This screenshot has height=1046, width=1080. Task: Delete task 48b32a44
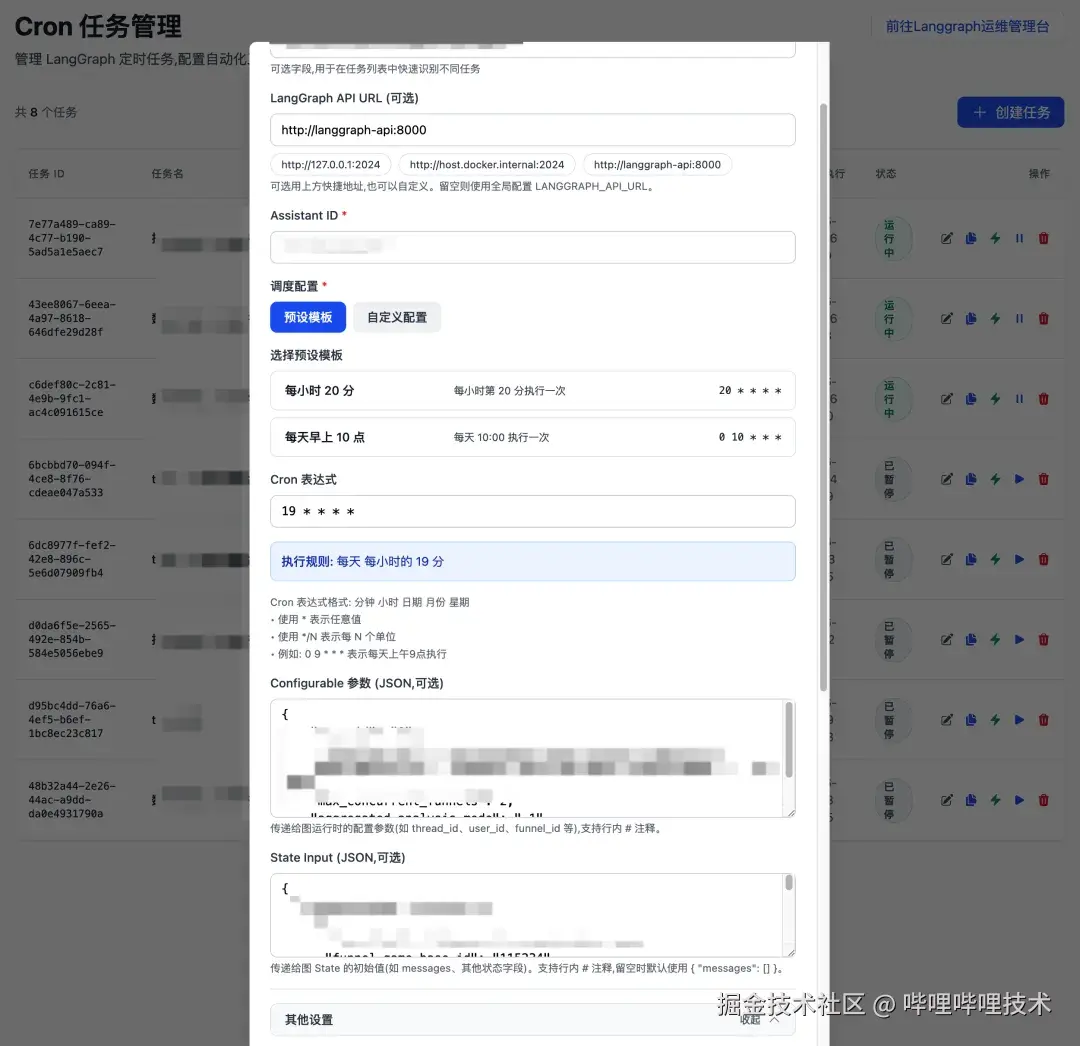[1043, 800]
